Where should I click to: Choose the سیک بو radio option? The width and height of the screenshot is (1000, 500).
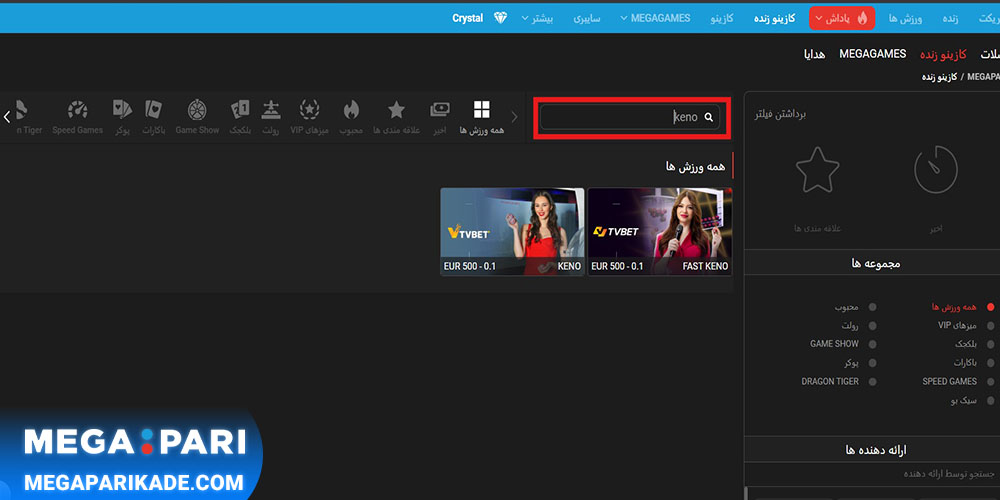[x=990, y=401]
